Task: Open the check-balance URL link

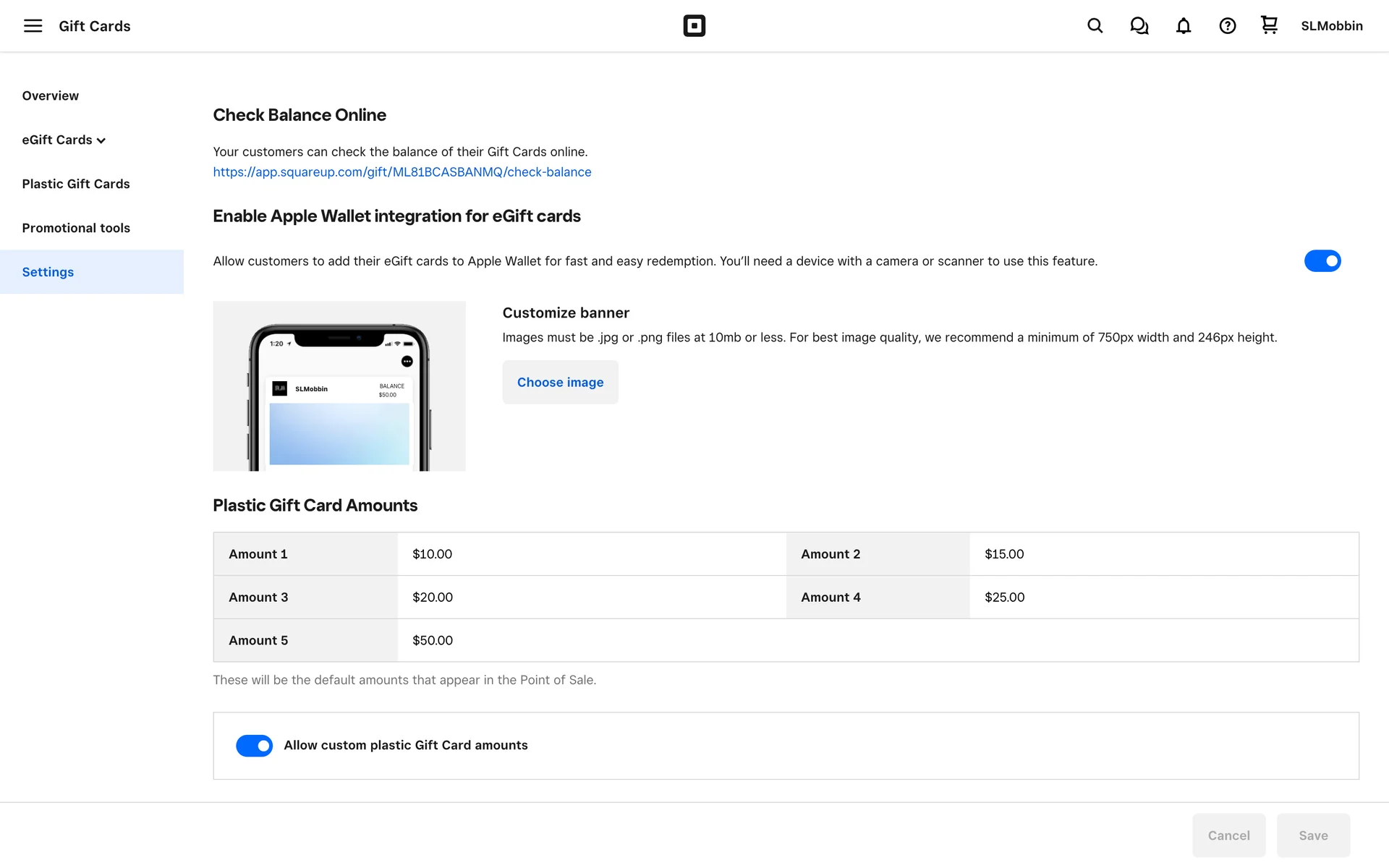Action: [x=402, y=172]
